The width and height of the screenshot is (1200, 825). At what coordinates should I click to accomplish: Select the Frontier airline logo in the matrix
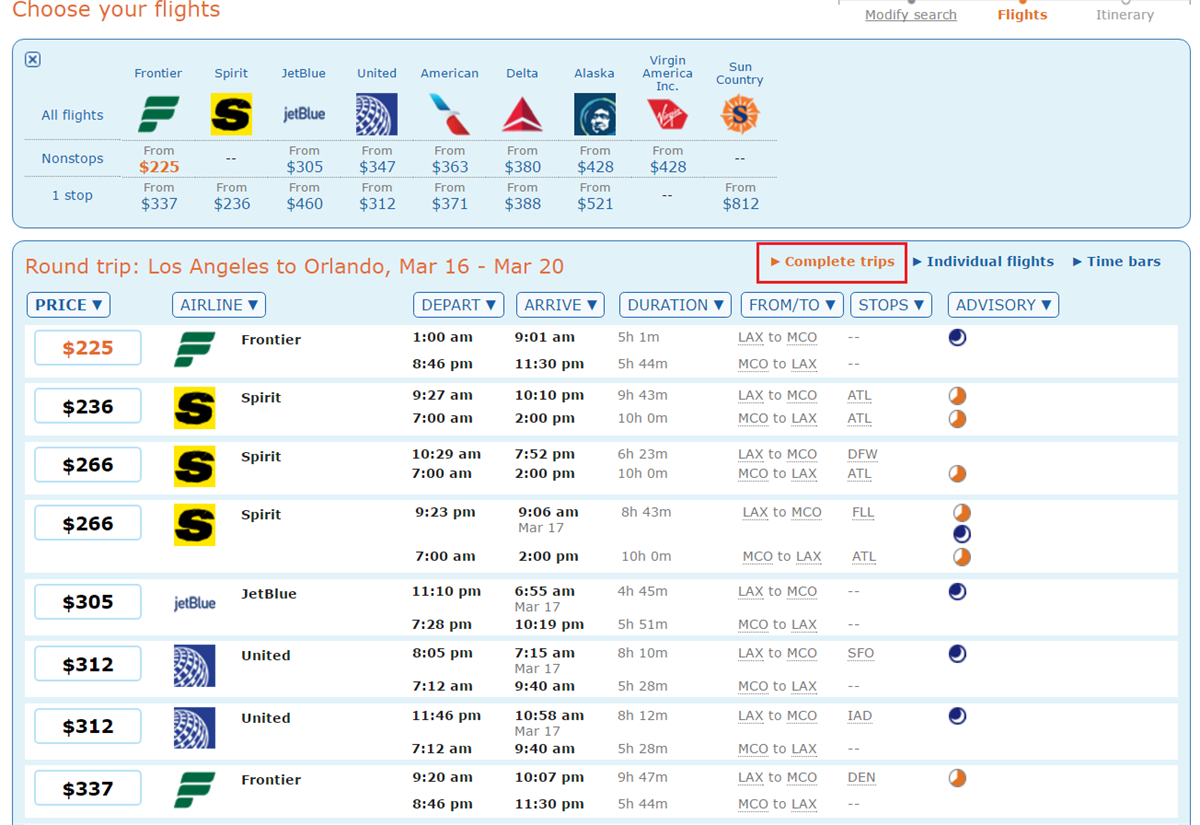(x=158, y=113)
